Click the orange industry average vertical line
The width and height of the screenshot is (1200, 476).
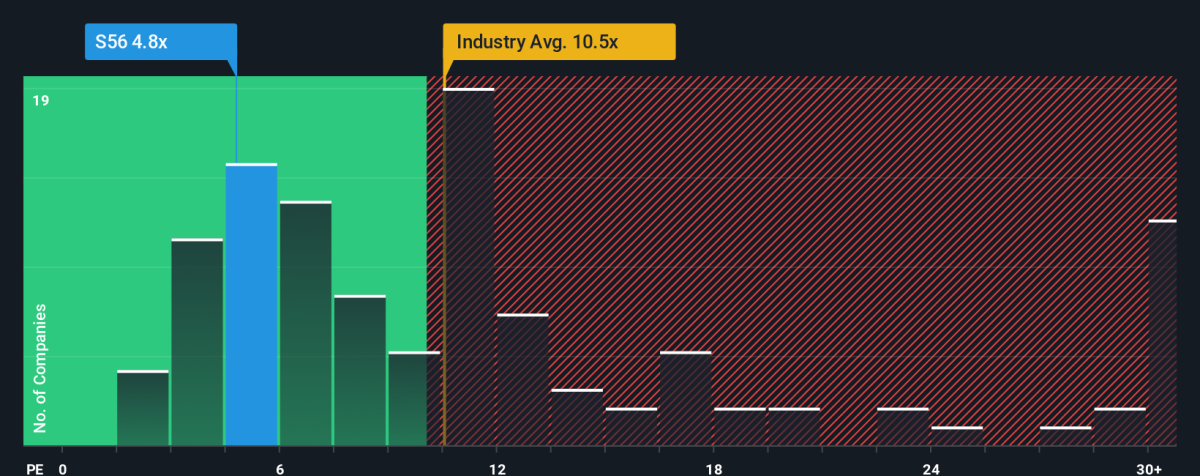point(444,258)
